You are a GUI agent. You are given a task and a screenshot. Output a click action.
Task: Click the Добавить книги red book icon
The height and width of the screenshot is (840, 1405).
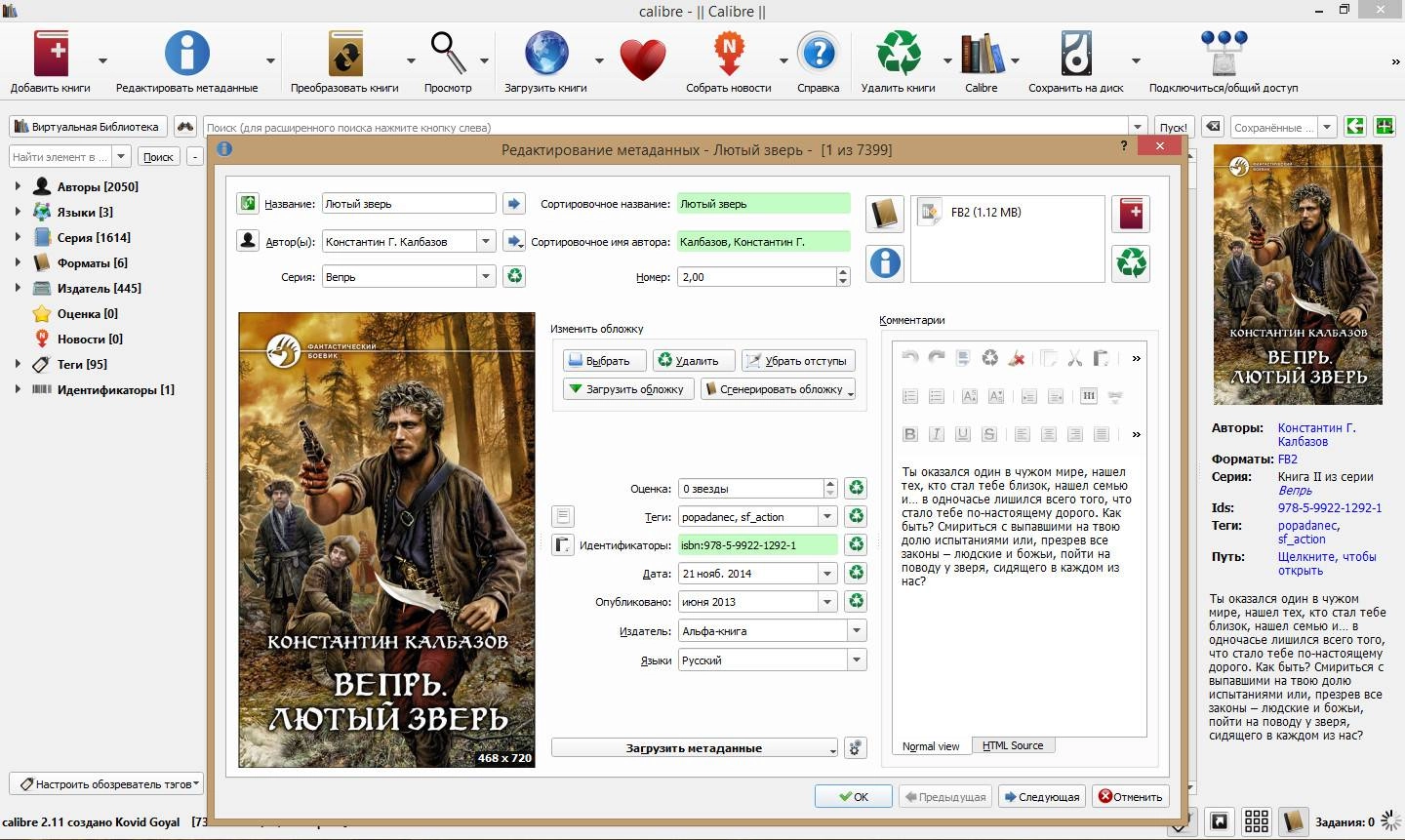(51, 53)
